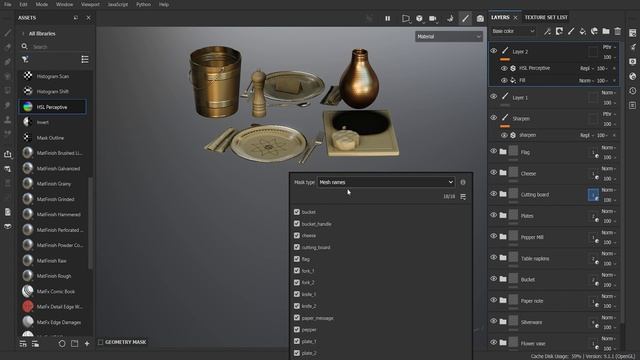
Task: Click the export textures icon in left sidebar
Action: (x=8, y=154)
